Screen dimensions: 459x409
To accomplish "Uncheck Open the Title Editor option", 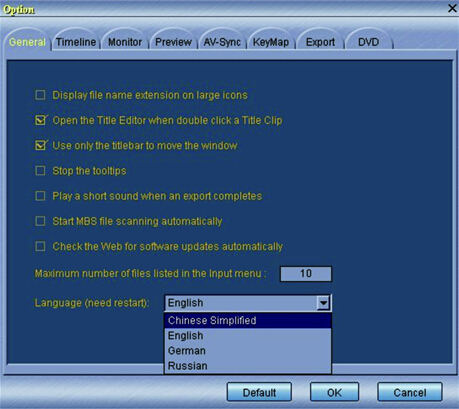I will (41, 120).
